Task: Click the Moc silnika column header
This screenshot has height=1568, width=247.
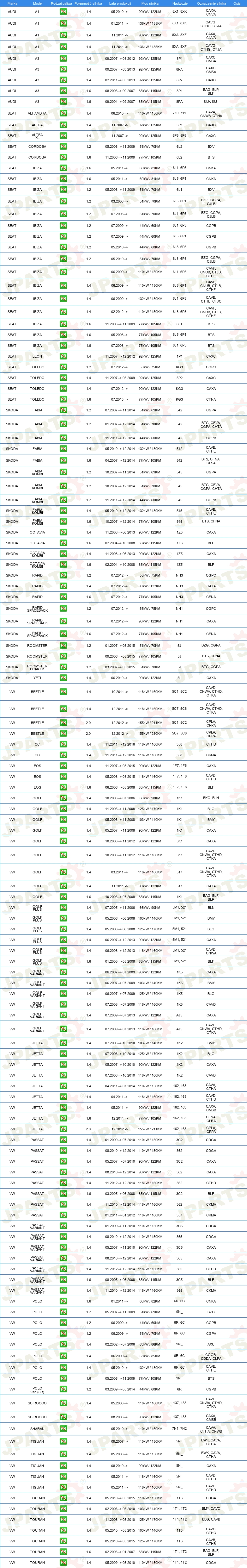Action: pyautogui.click(x=150, y=4)
